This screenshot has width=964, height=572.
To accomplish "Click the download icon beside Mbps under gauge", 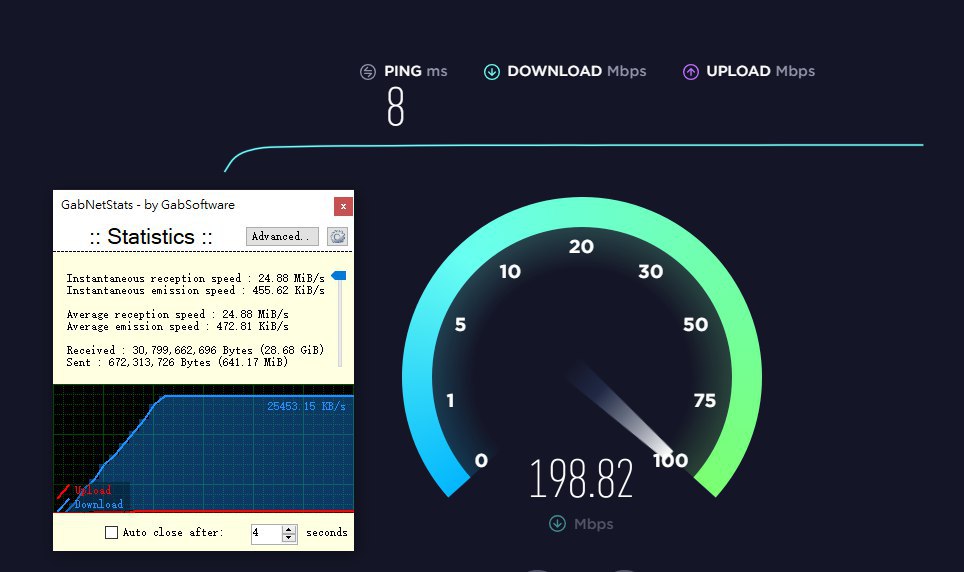I will coord(557,524).
